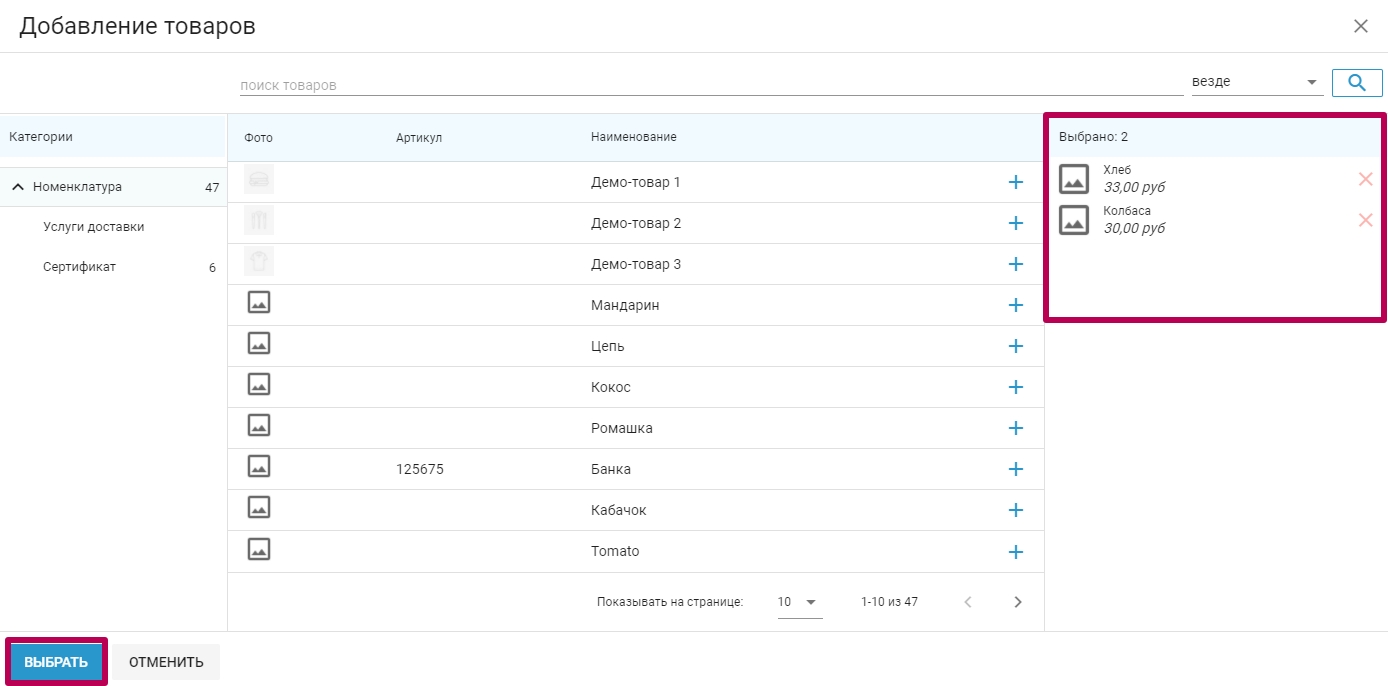Click photo placeholder for Ромашка
1388x686 pixels.
pyautogui.click(x=259, y=425)
